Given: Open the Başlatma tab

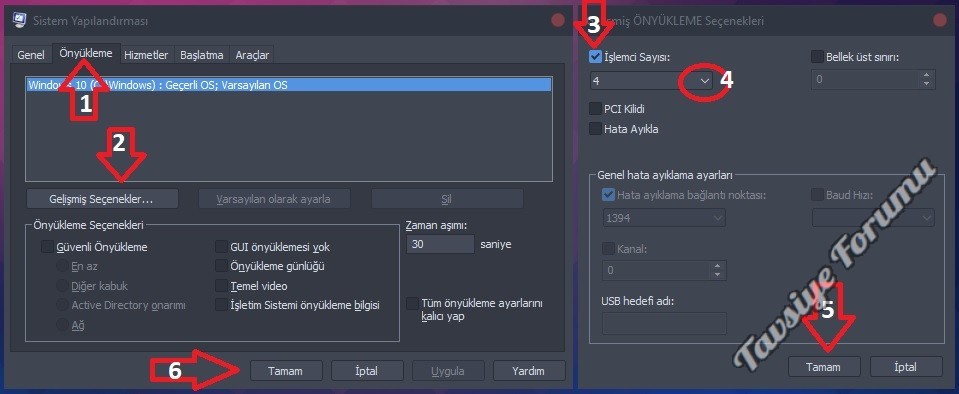Looking at the screenshot, I should pos(201,55).
